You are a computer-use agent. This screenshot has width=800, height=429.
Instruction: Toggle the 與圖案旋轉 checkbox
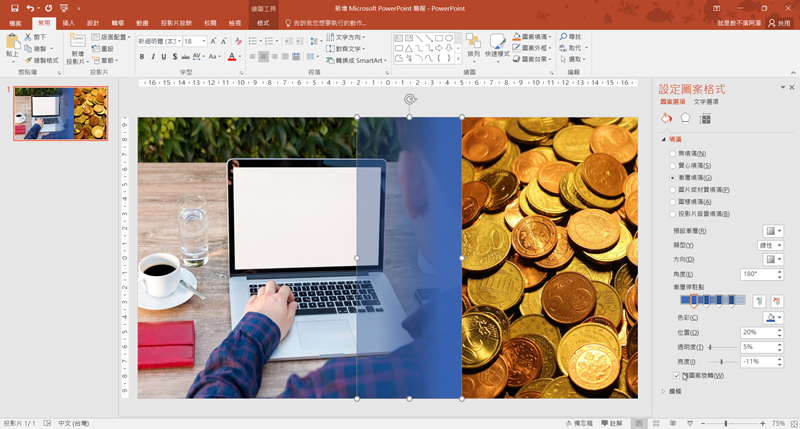(x=677, y=375)
